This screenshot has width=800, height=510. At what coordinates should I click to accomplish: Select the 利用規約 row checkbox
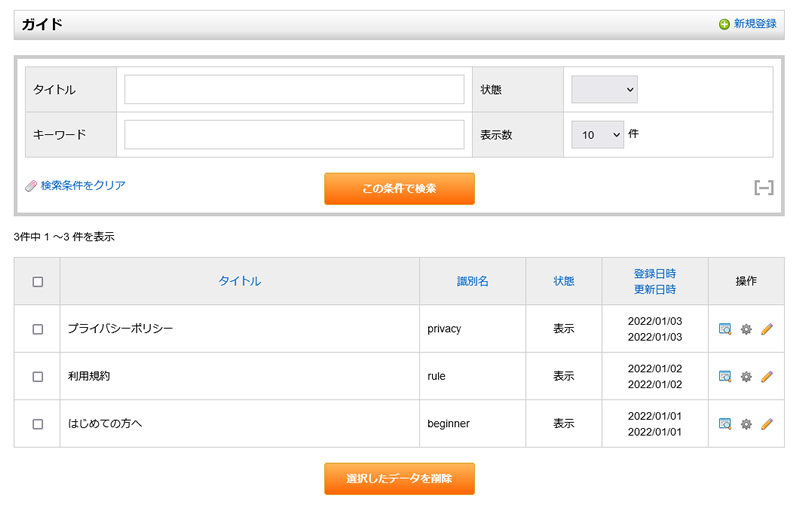point(38,377)
